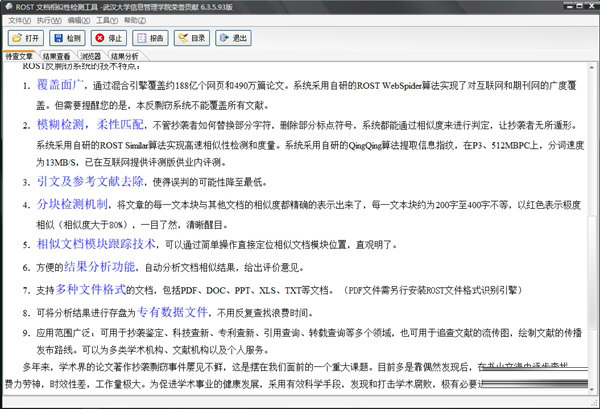The image size is (600, 409).
Task: Select the 待查文章 tab
Action: (19, 57)
